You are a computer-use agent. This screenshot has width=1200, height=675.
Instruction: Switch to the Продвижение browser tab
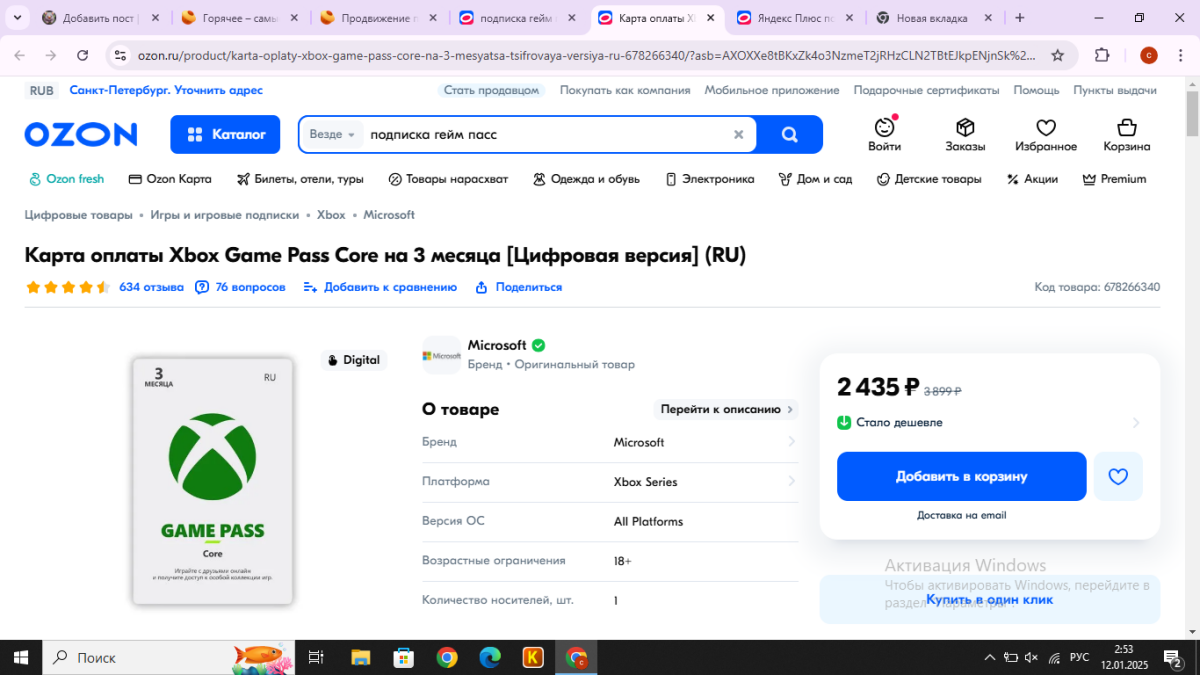380,18
